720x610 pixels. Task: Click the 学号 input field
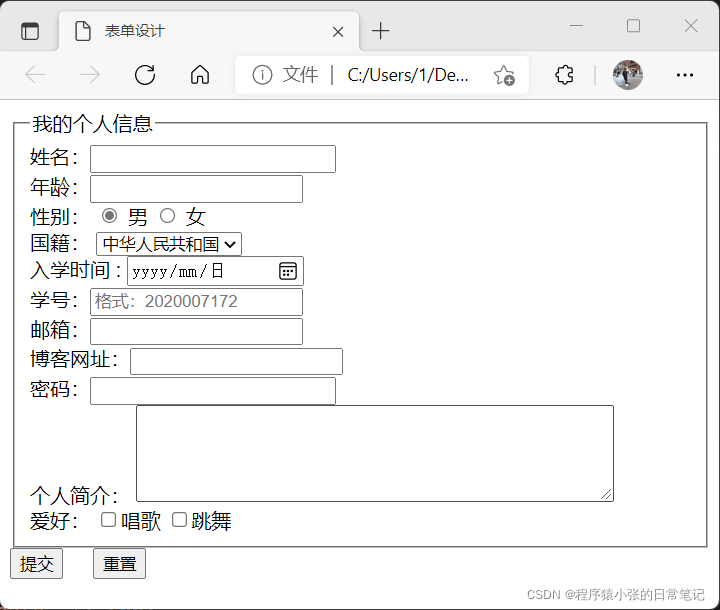click(196, 302)
